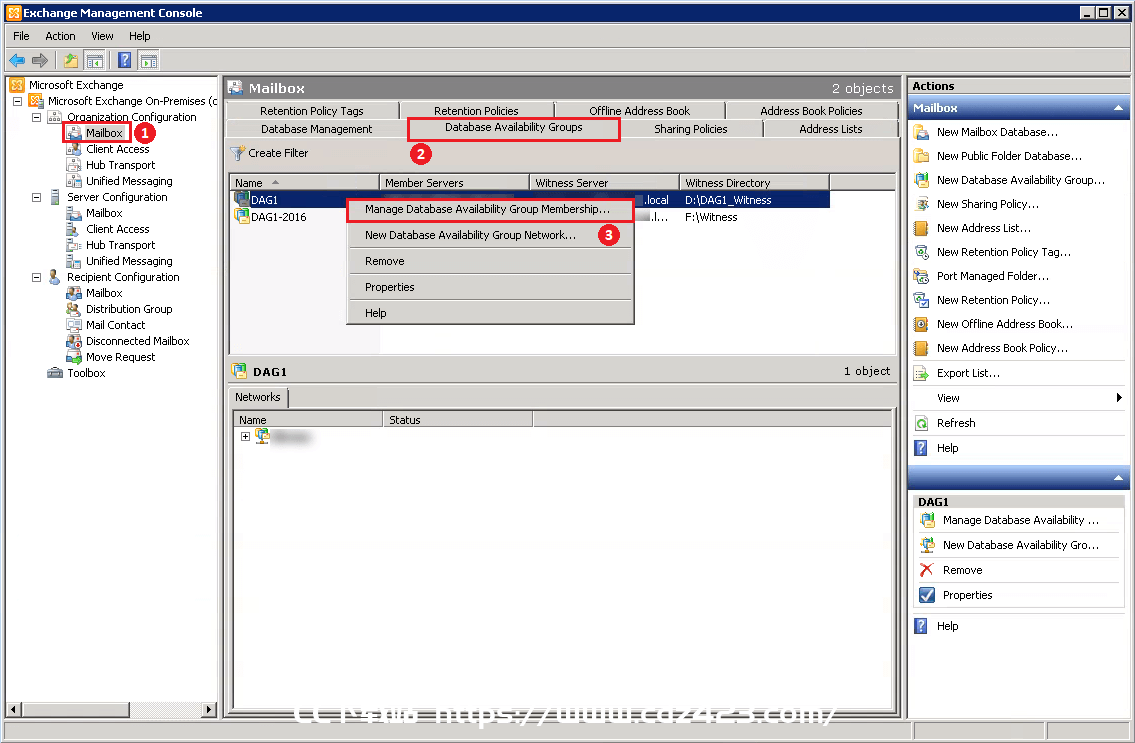Click the Up one level folder icon

pos(71,61)
